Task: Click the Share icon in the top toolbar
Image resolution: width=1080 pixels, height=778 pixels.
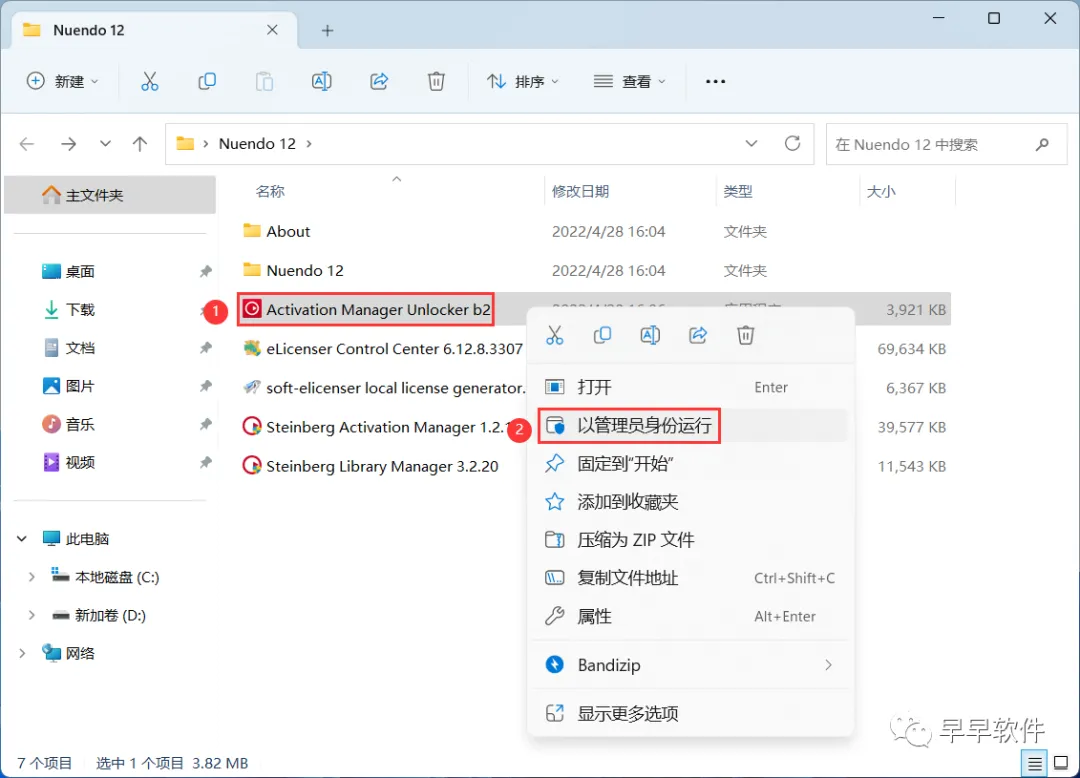Action: [379, 81]
